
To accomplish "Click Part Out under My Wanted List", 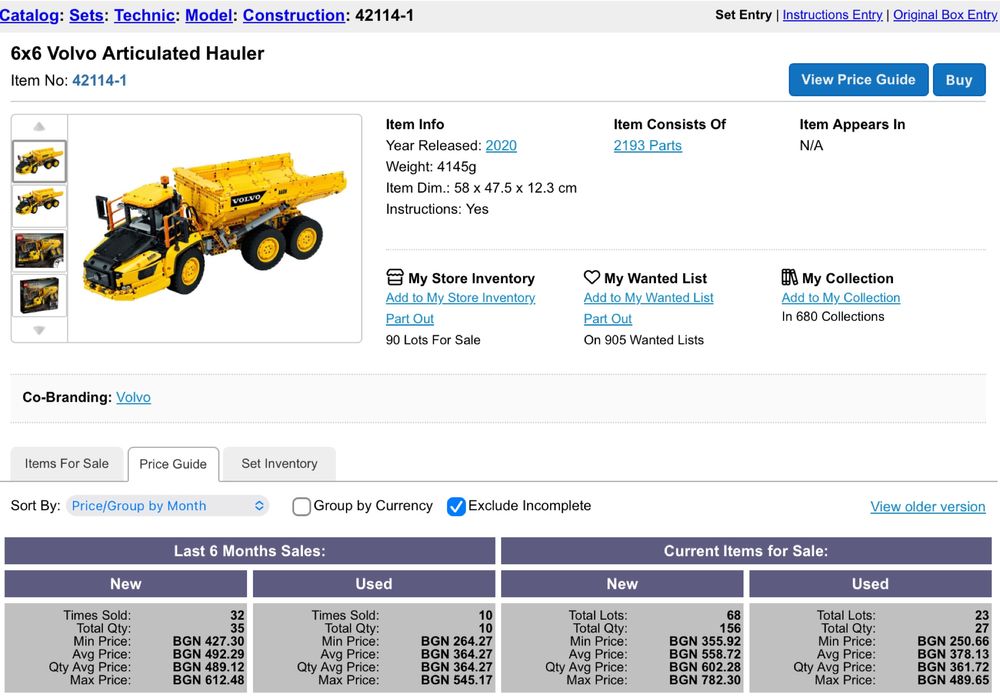I will click(607, 319).
